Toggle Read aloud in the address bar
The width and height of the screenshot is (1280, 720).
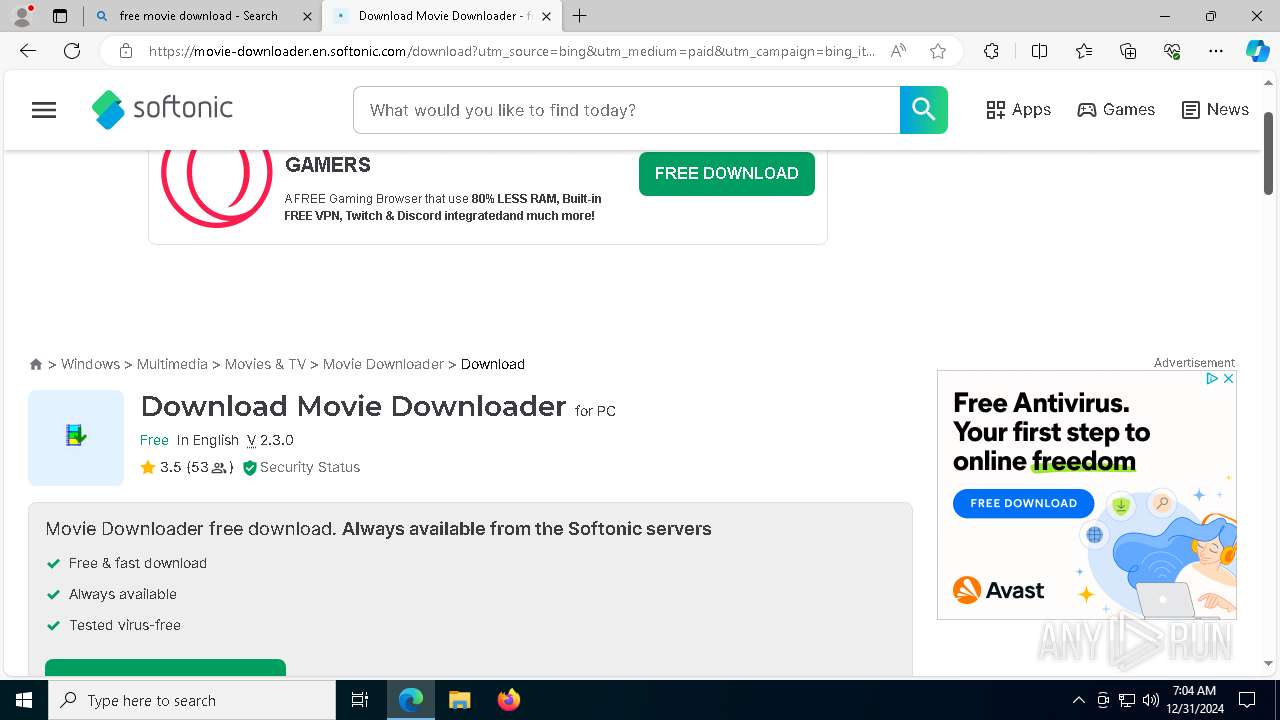tap(898, 51)
